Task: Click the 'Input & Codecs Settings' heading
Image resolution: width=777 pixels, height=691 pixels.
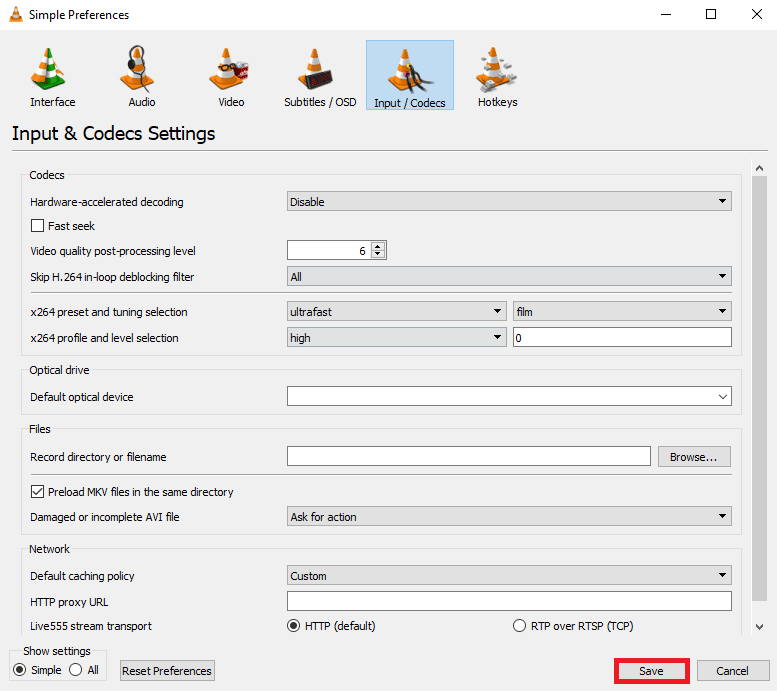Action: tap(113, 133)
